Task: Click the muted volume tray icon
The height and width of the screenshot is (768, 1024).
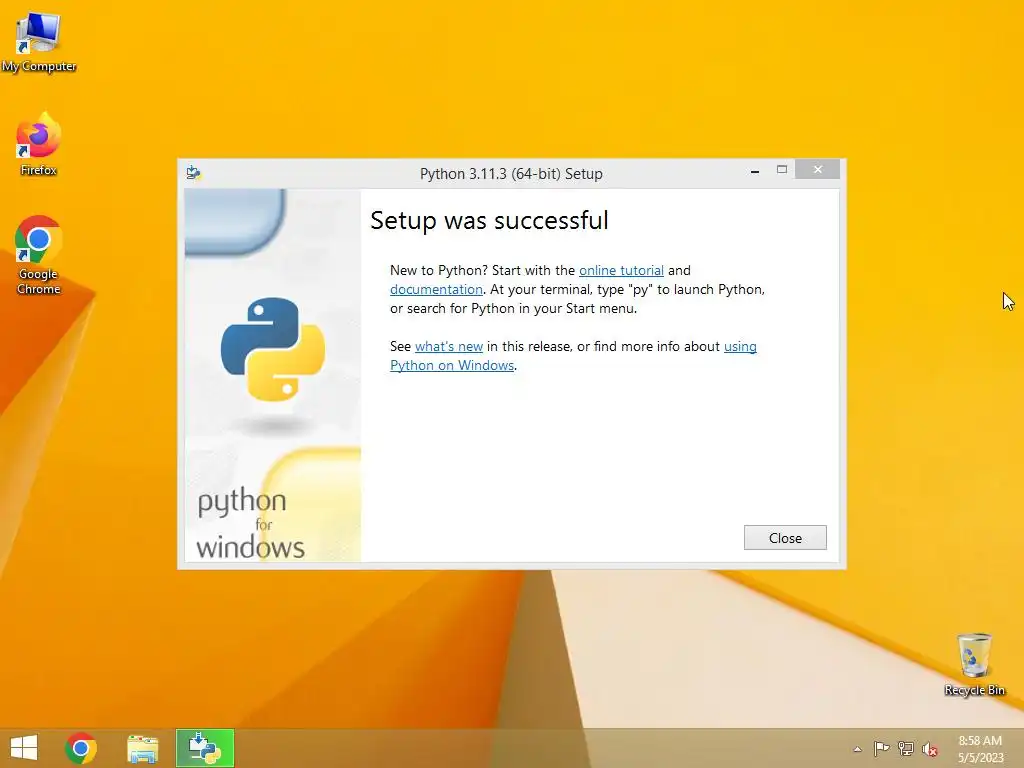Action: (930, 749)
